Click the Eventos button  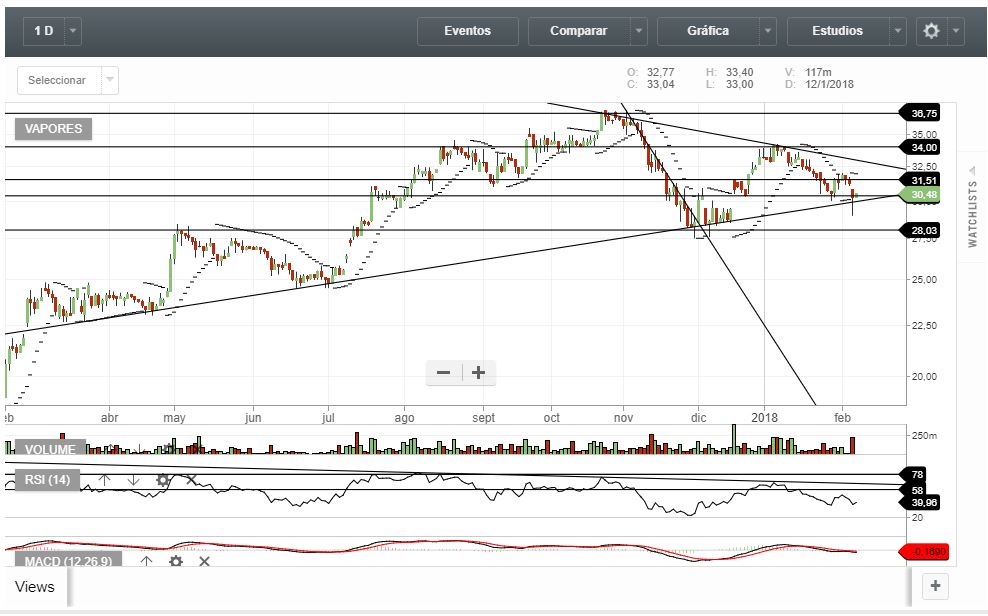click(467, 31)
